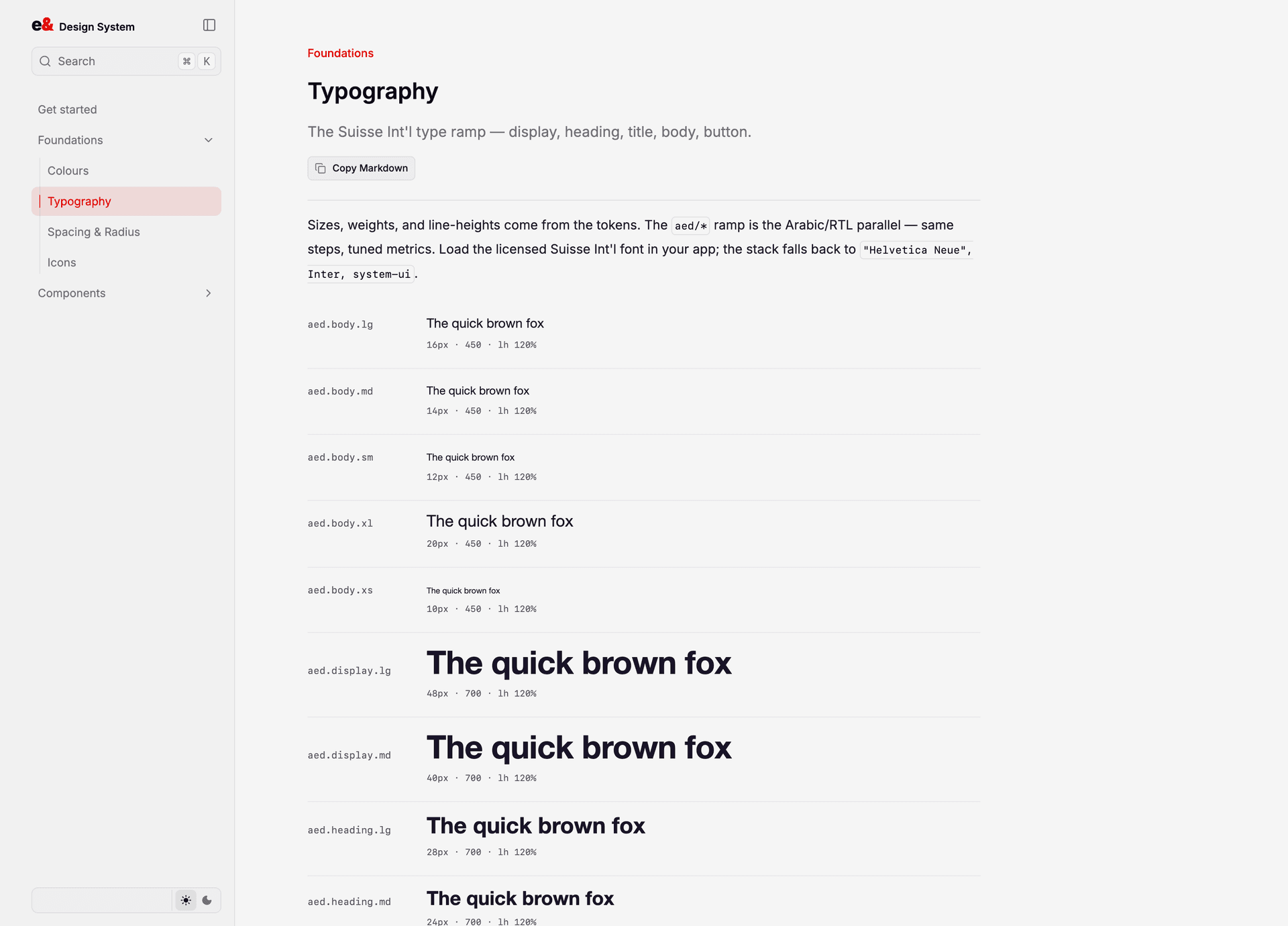Click the aed/* inline code
This screenshot has width=1288, height=926.
(690, 226)
